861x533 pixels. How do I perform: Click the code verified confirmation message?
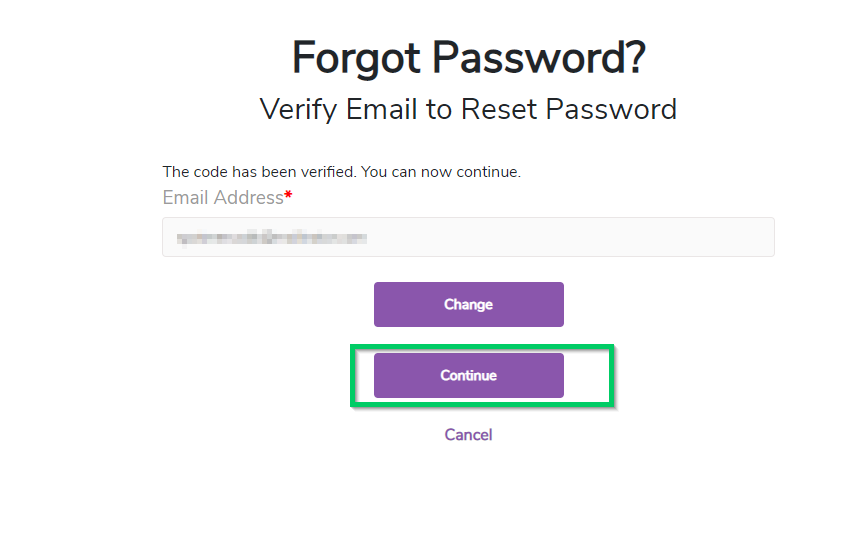(341, 172)
